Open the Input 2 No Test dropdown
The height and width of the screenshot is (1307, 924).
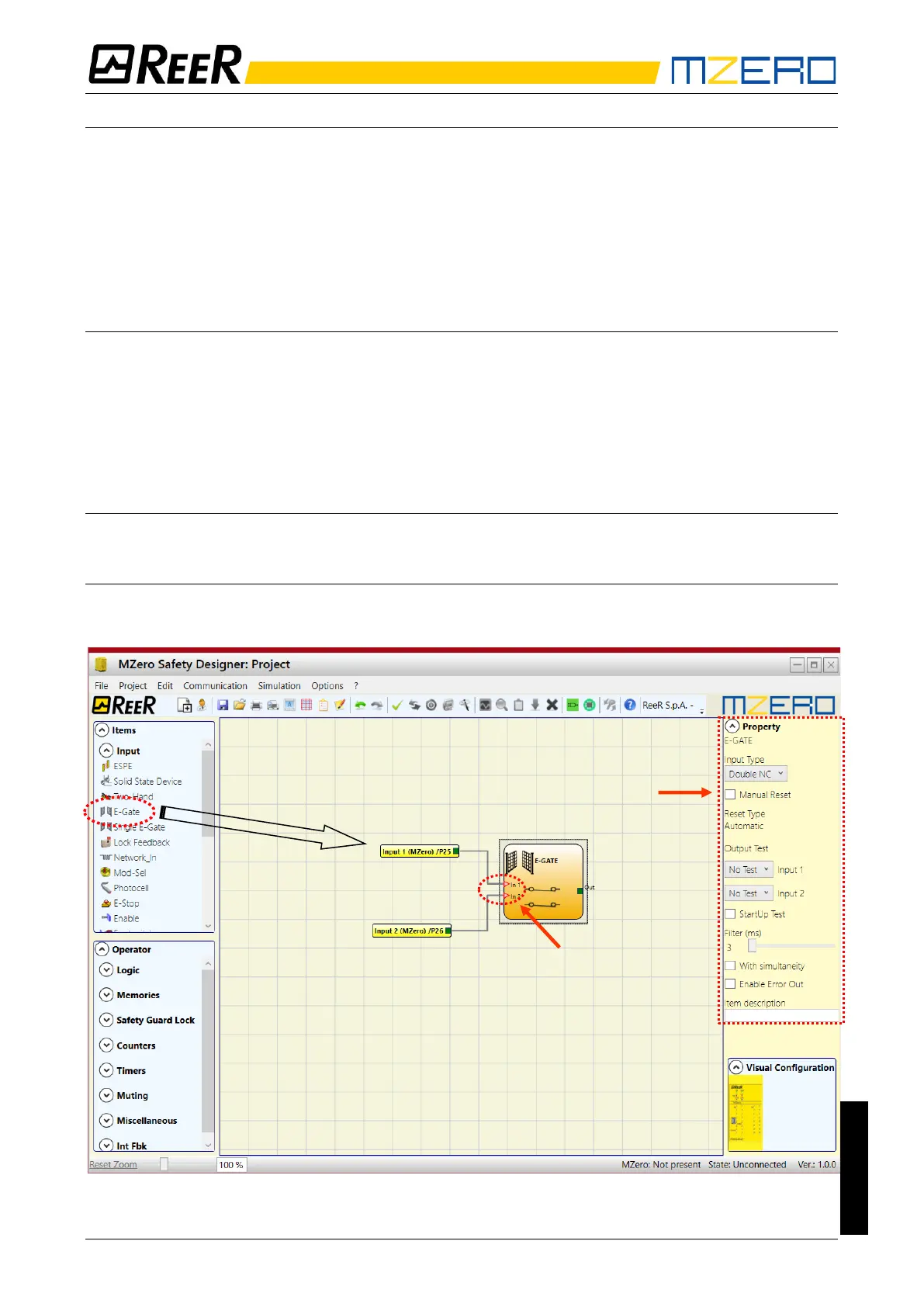749,893
